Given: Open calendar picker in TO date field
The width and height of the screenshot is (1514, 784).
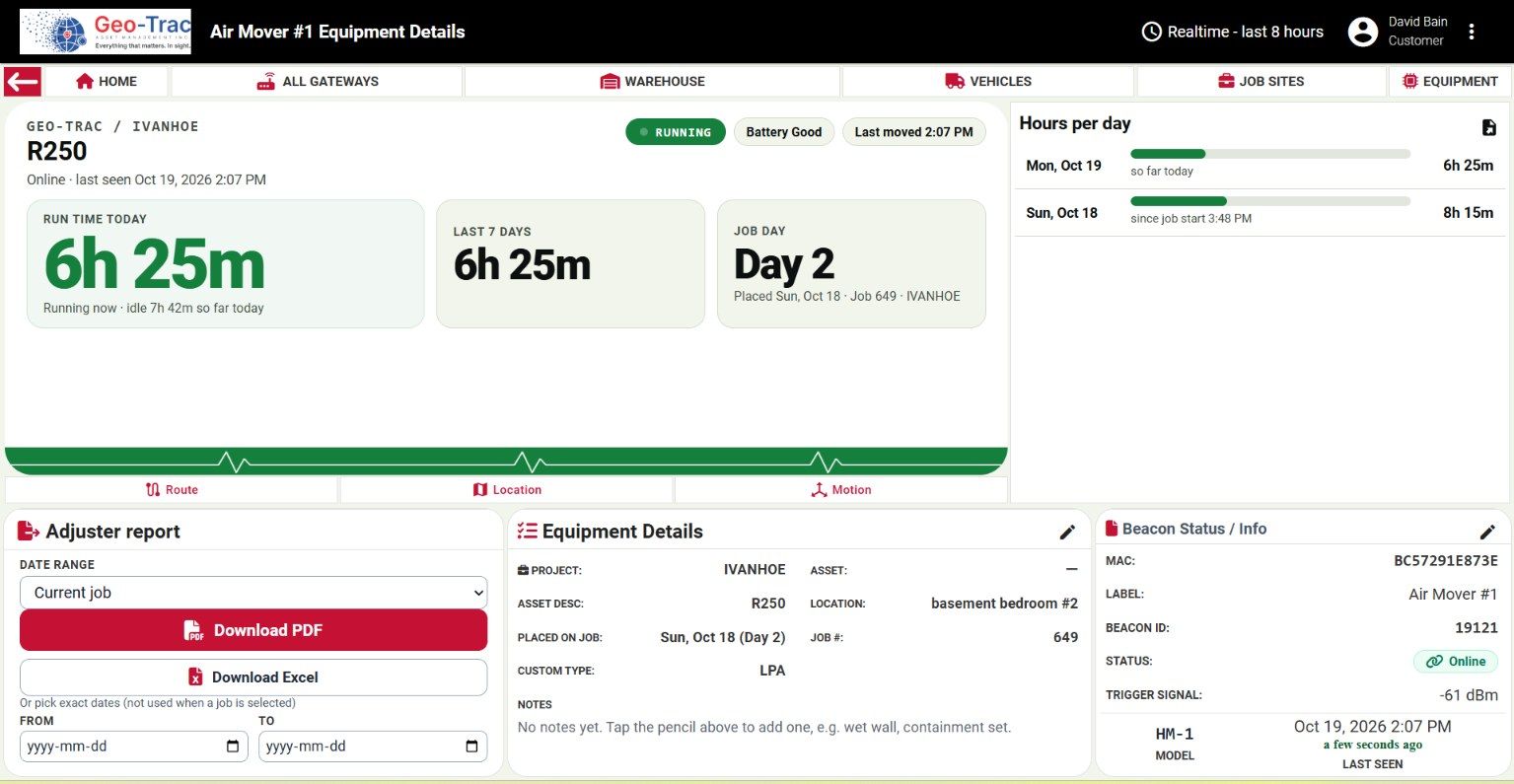Looking at the screenshot, I should pos(470,747).
